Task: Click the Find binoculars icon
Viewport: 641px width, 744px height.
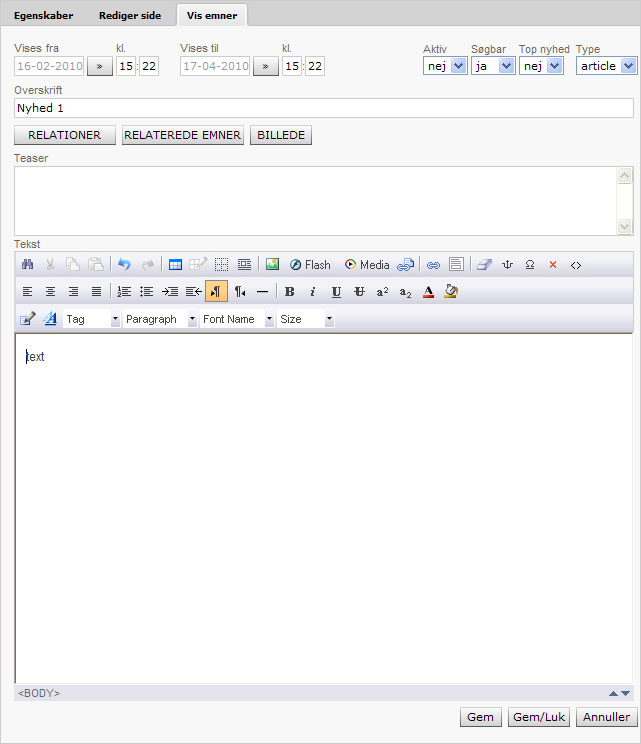Action: tap(27, 265)
